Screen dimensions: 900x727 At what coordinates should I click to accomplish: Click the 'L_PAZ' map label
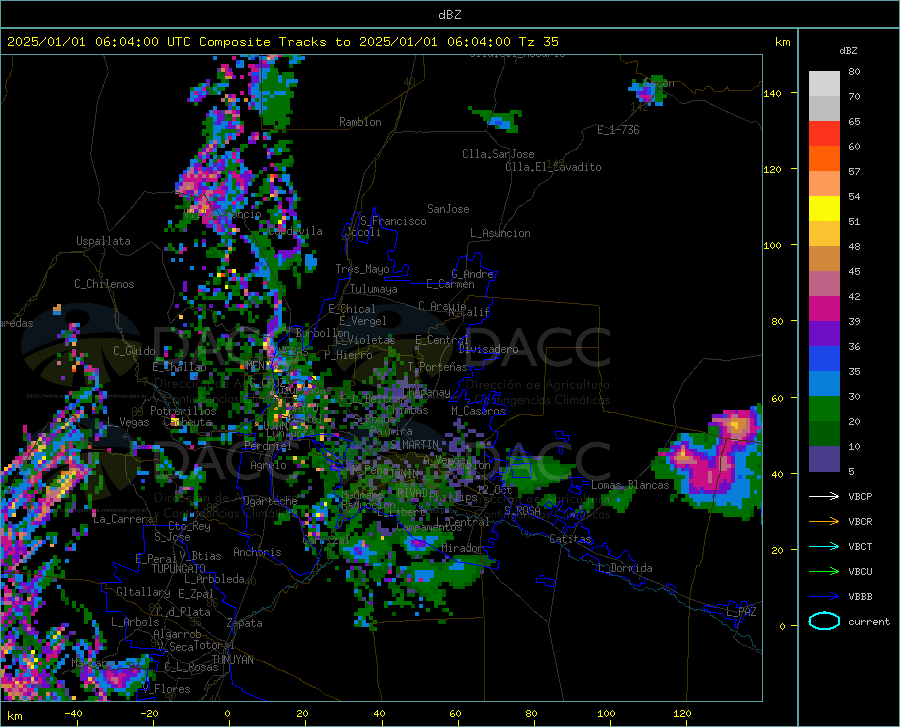click(742, 612)
